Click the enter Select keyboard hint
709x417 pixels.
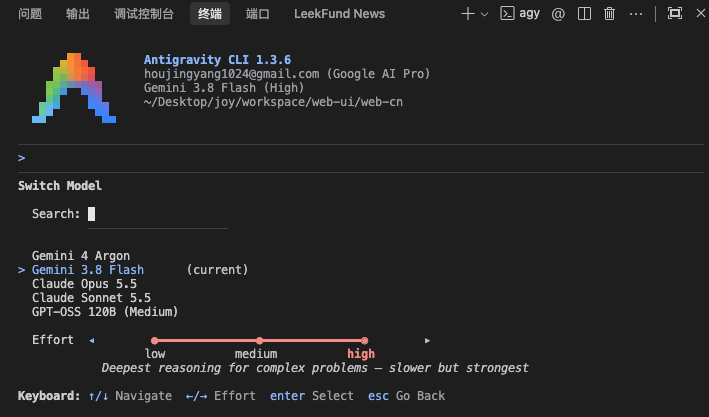[312, 396]
